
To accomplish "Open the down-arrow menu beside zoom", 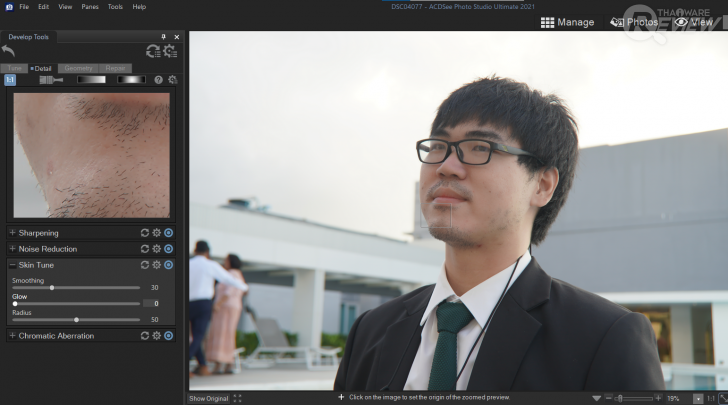I will coord(597,398).
